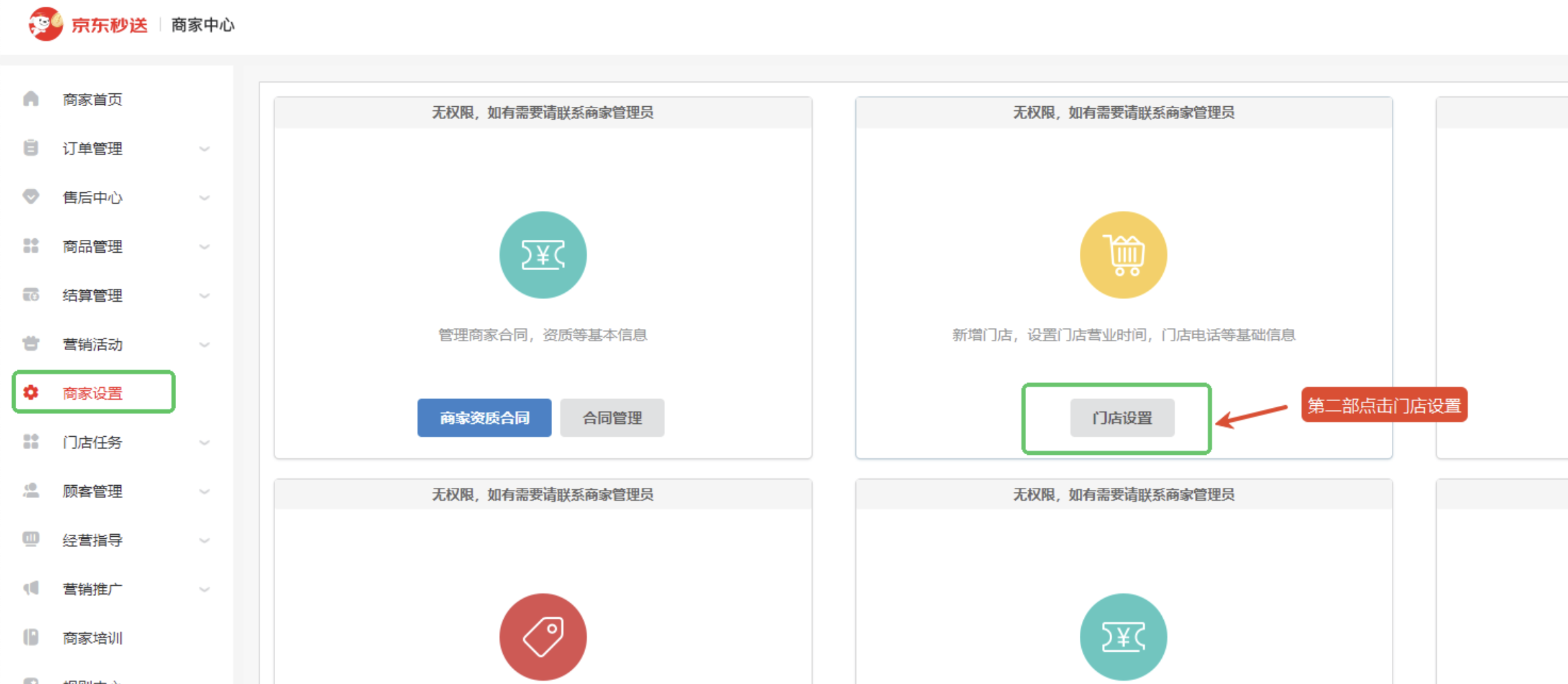Click the red price tag icon
Image resolution: width=1568 pixels, height=684 pixels.
(543, 636)
